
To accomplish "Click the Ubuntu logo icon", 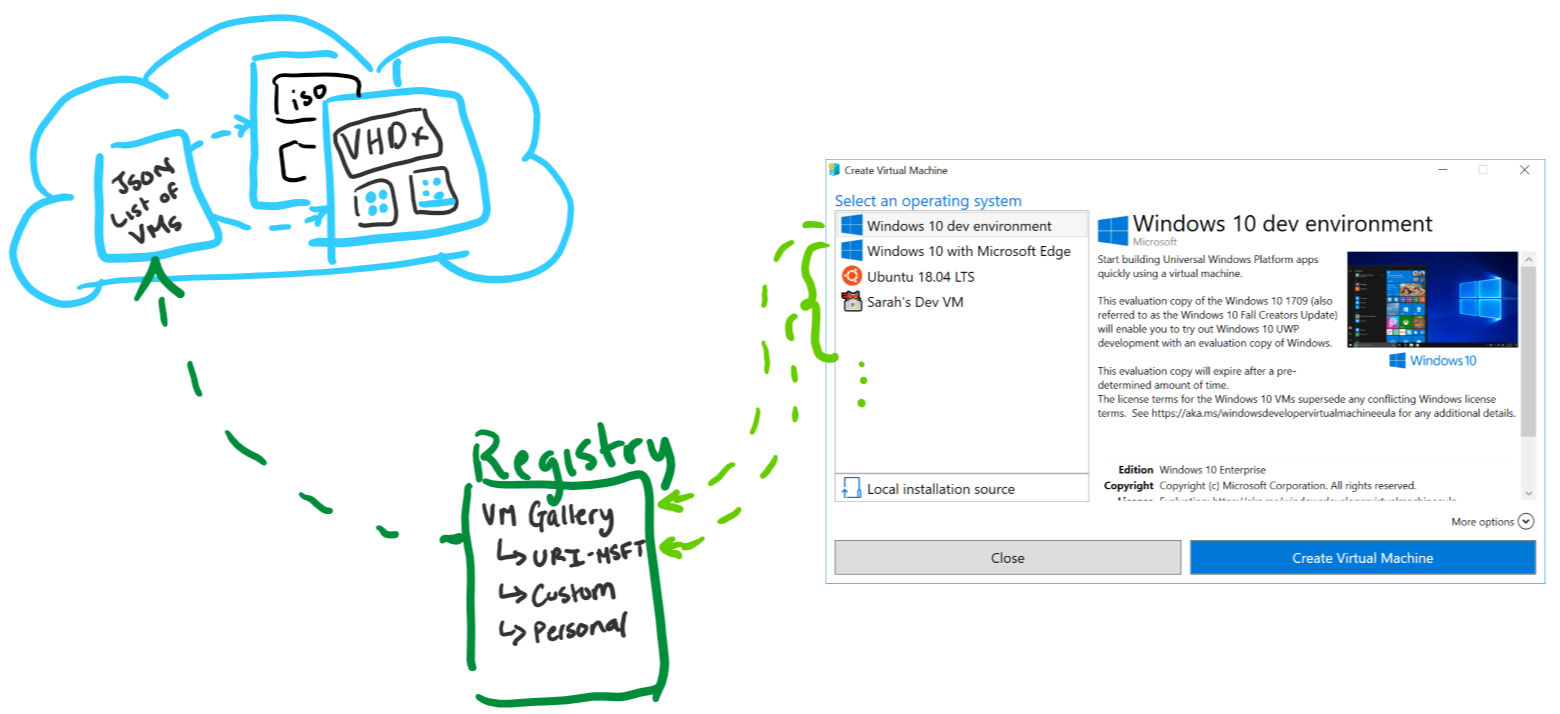I will click(852, 276).
